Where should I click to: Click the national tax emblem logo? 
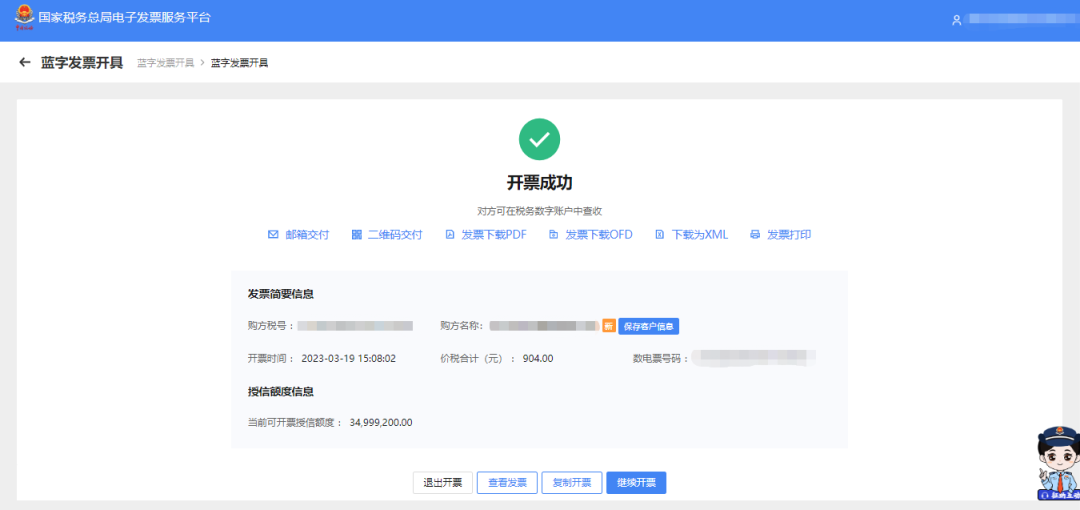(x=24, y=17)
